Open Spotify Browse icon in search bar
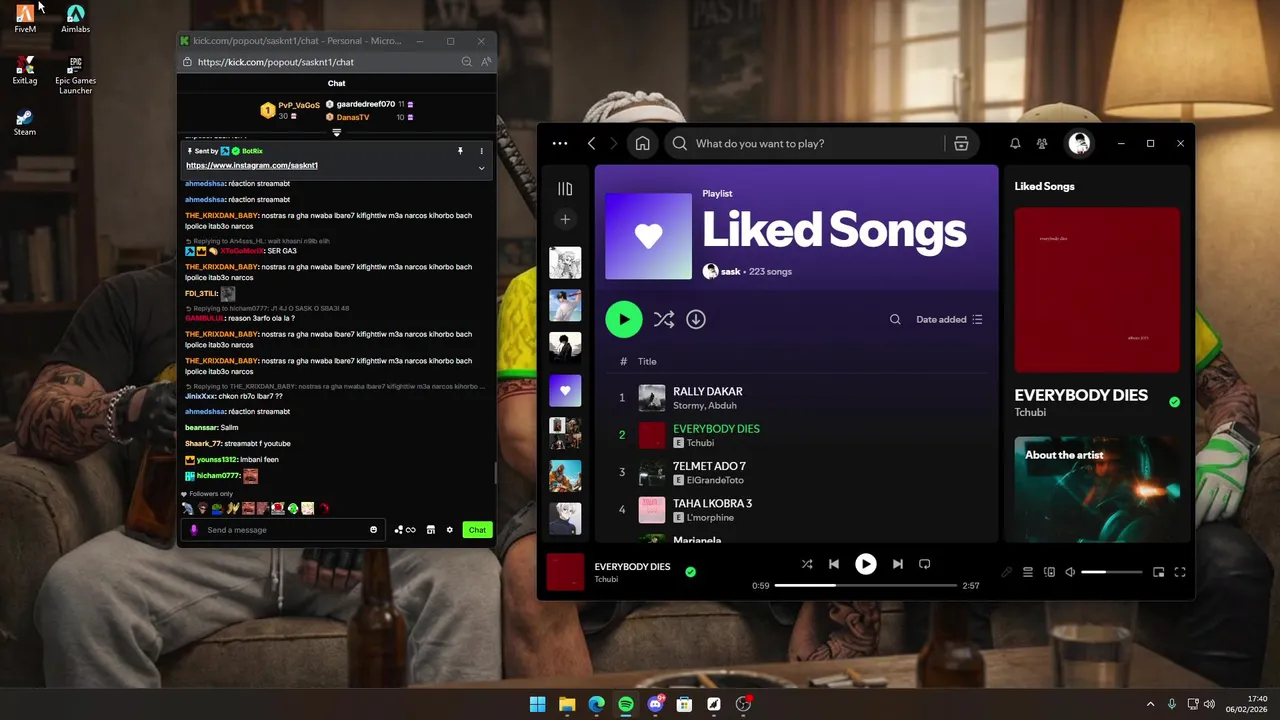The image size is (1280, 720). (961, 143)
